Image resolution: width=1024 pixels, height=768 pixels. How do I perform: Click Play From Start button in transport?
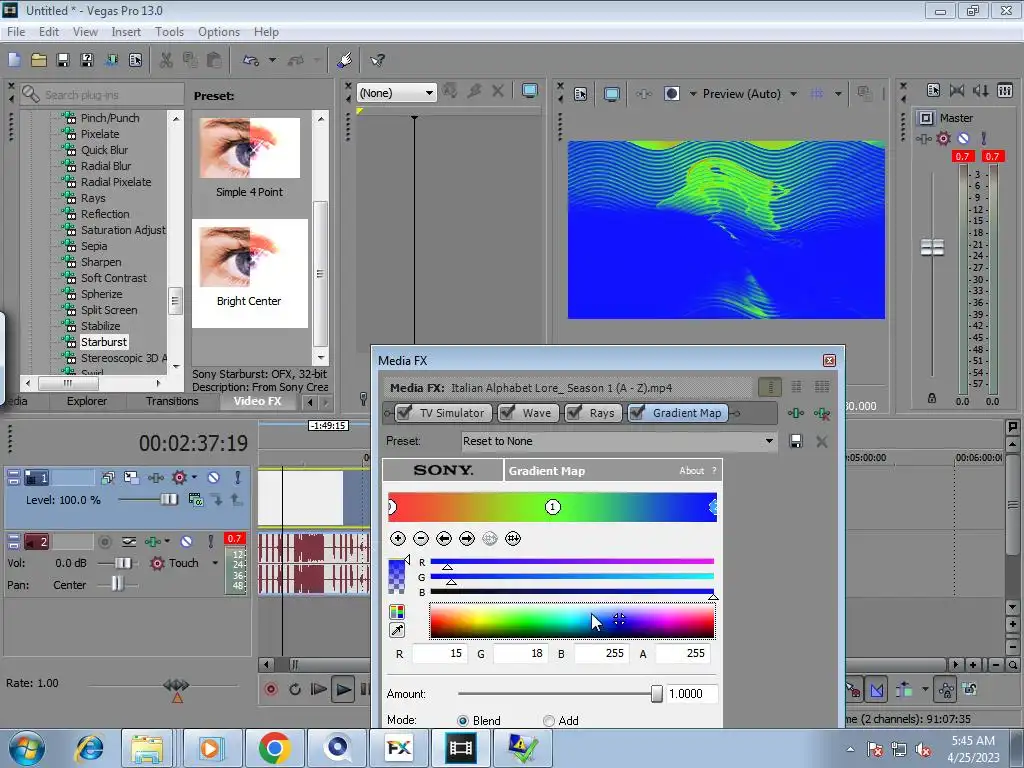(x=319, y=689)
